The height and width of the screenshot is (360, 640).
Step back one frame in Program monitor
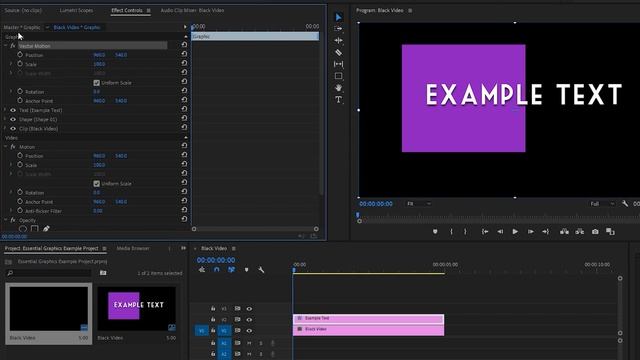point(500,231)
